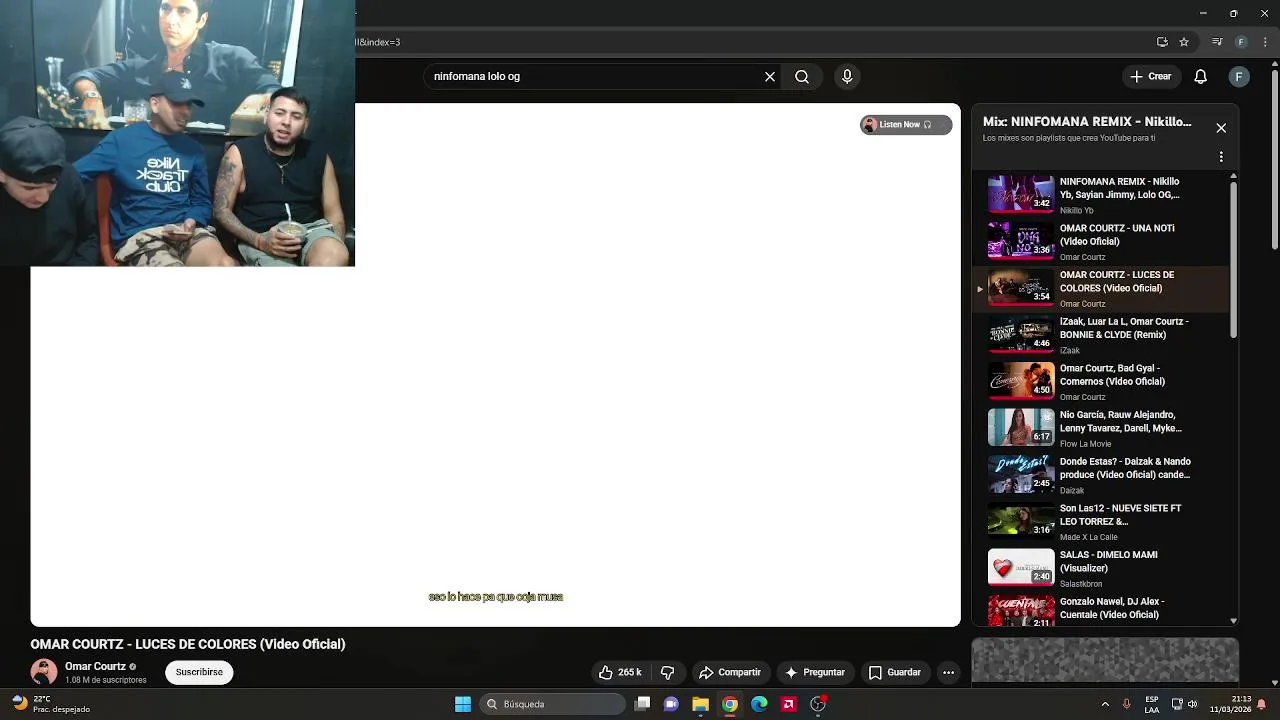Click the magnifying glass search button
The image size is (1280, 720).
coord(802,76)
